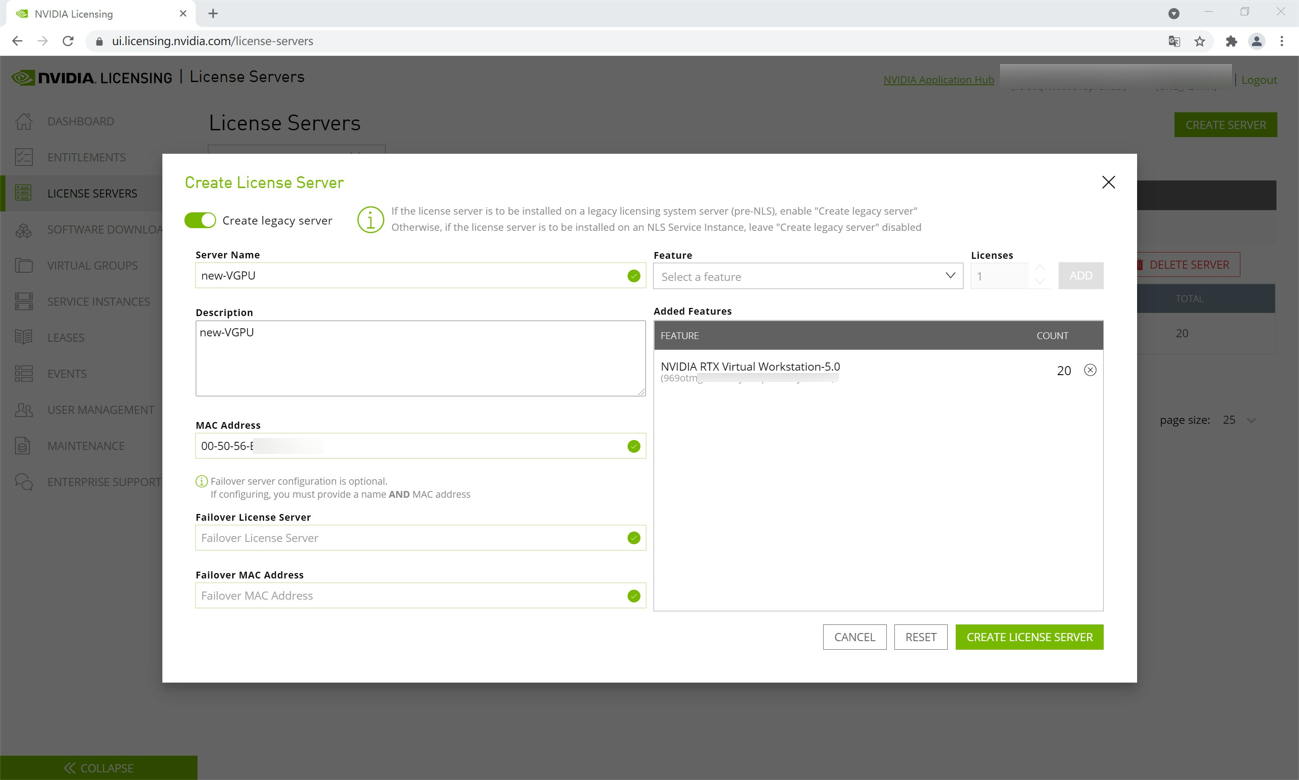Click the legacy server info icon
Viewport: 1299px width, 780px height.
[x=370, y=220]
